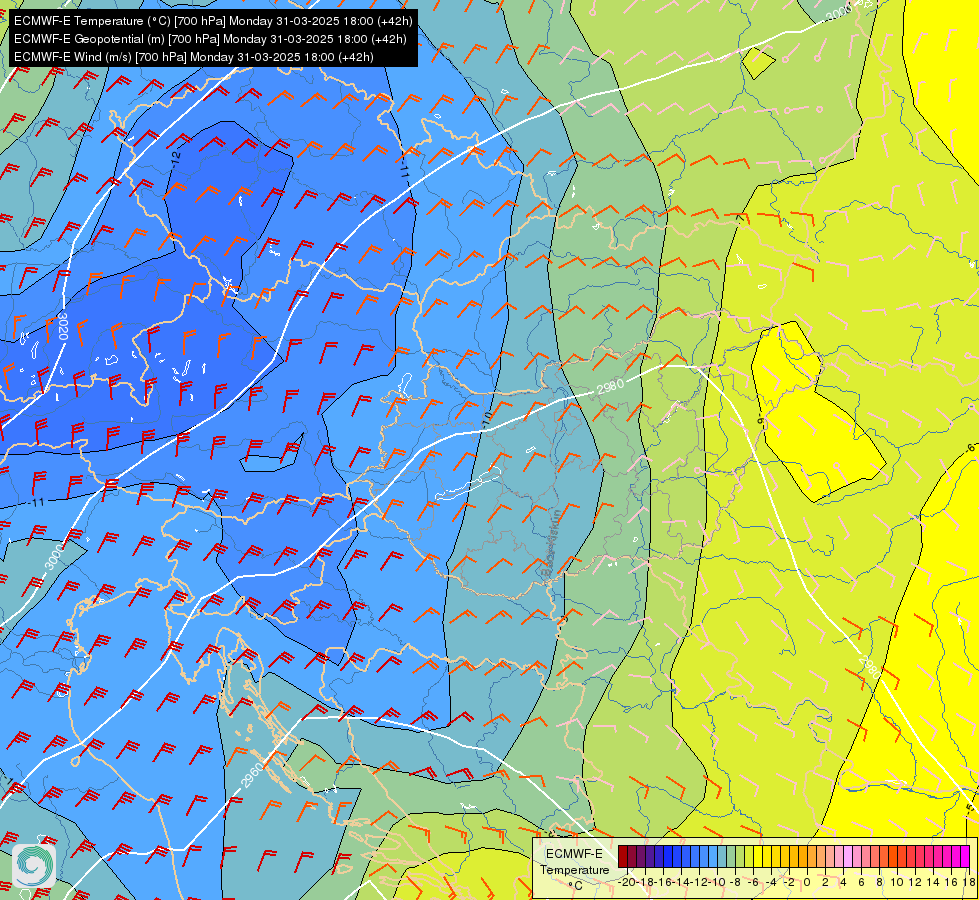This screenshot has height=900, width=979.
Task: Click the -20 legend tick label
Action: coord(628,882)
